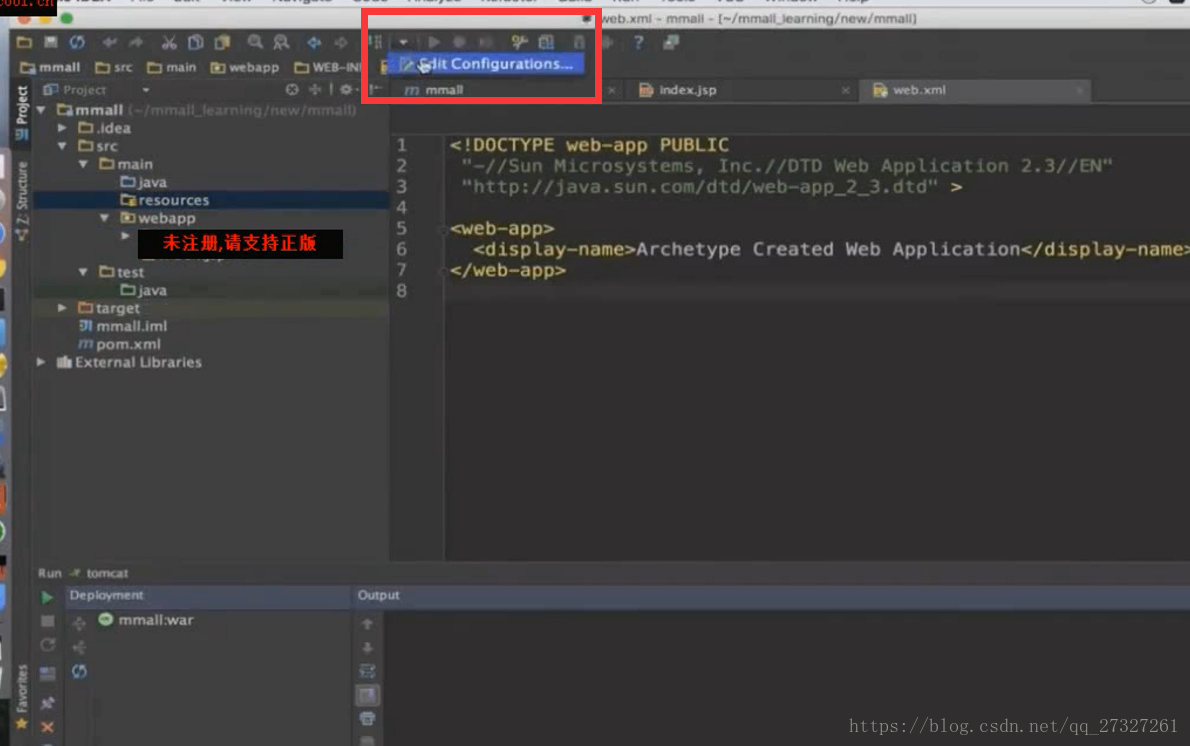This screenshot has height=746, width=1190.
Task: Select the resources folder
Action: (165, 200)
